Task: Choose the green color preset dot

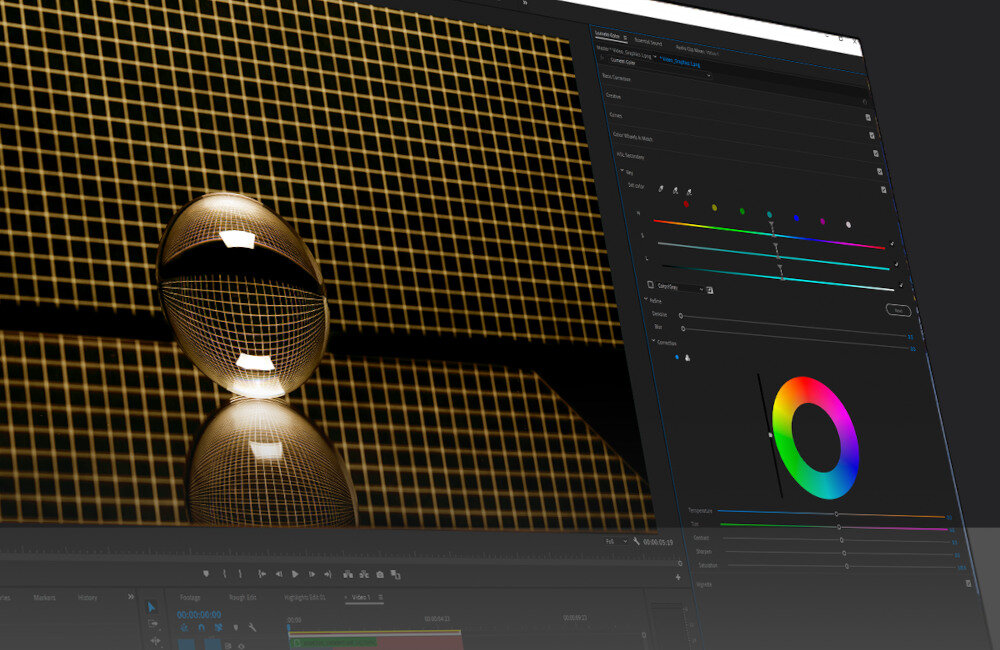Action: pos(742,211)
